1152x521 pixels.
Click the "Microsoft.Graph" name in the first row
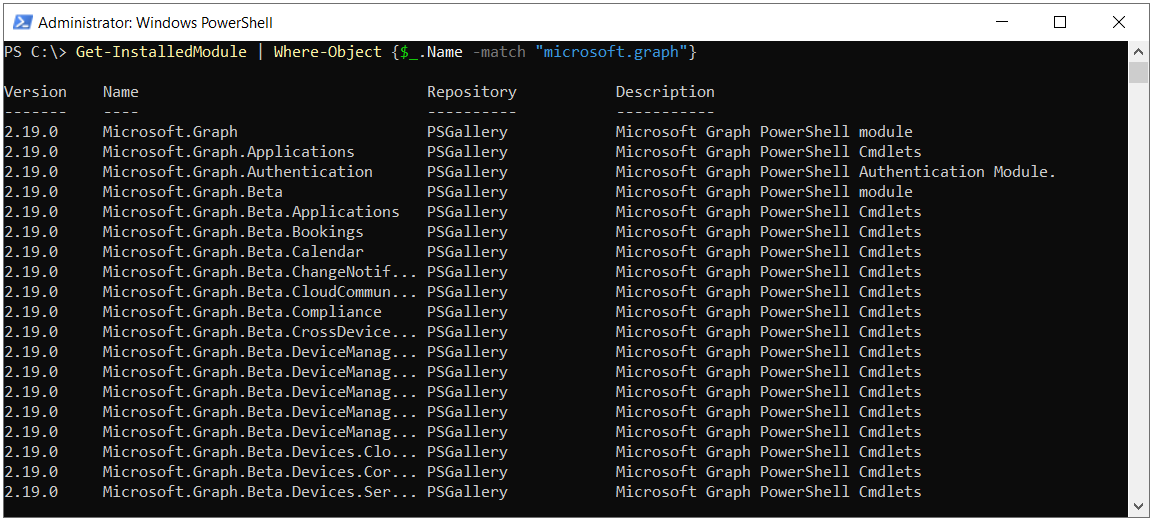(x=170, y=132)
